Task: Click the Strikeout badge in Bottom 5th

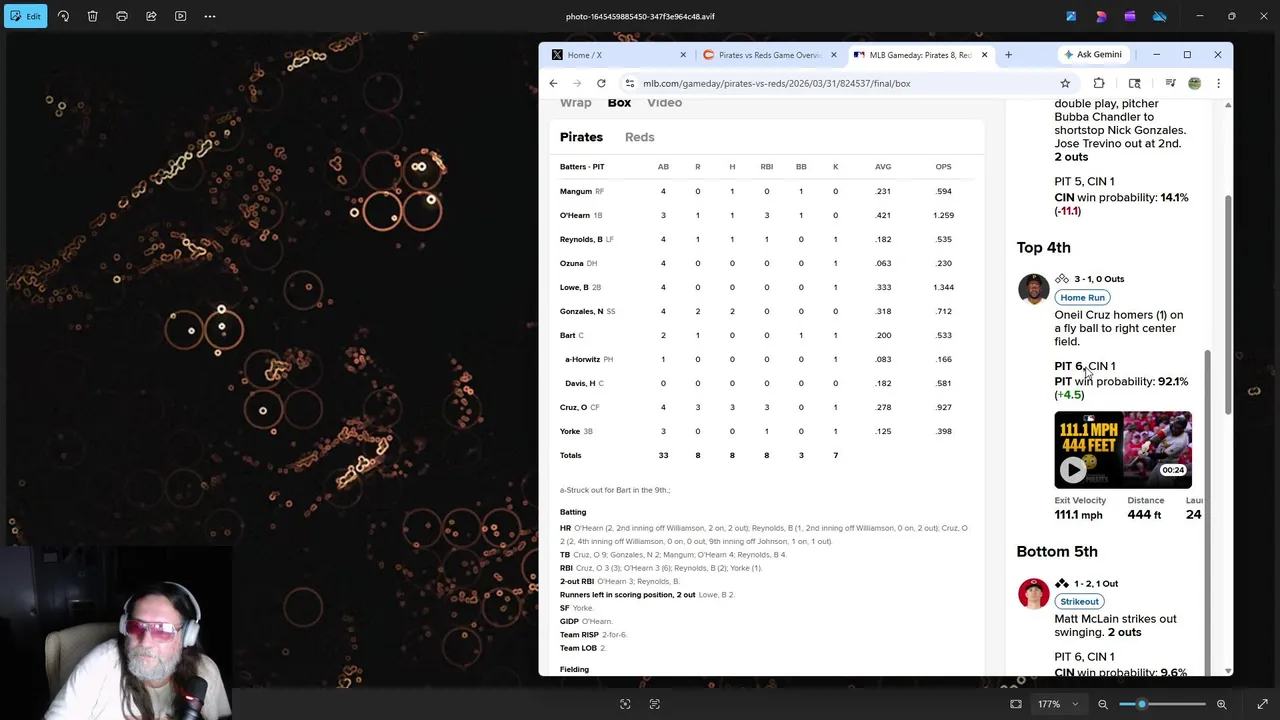Action: (1079, 601)
